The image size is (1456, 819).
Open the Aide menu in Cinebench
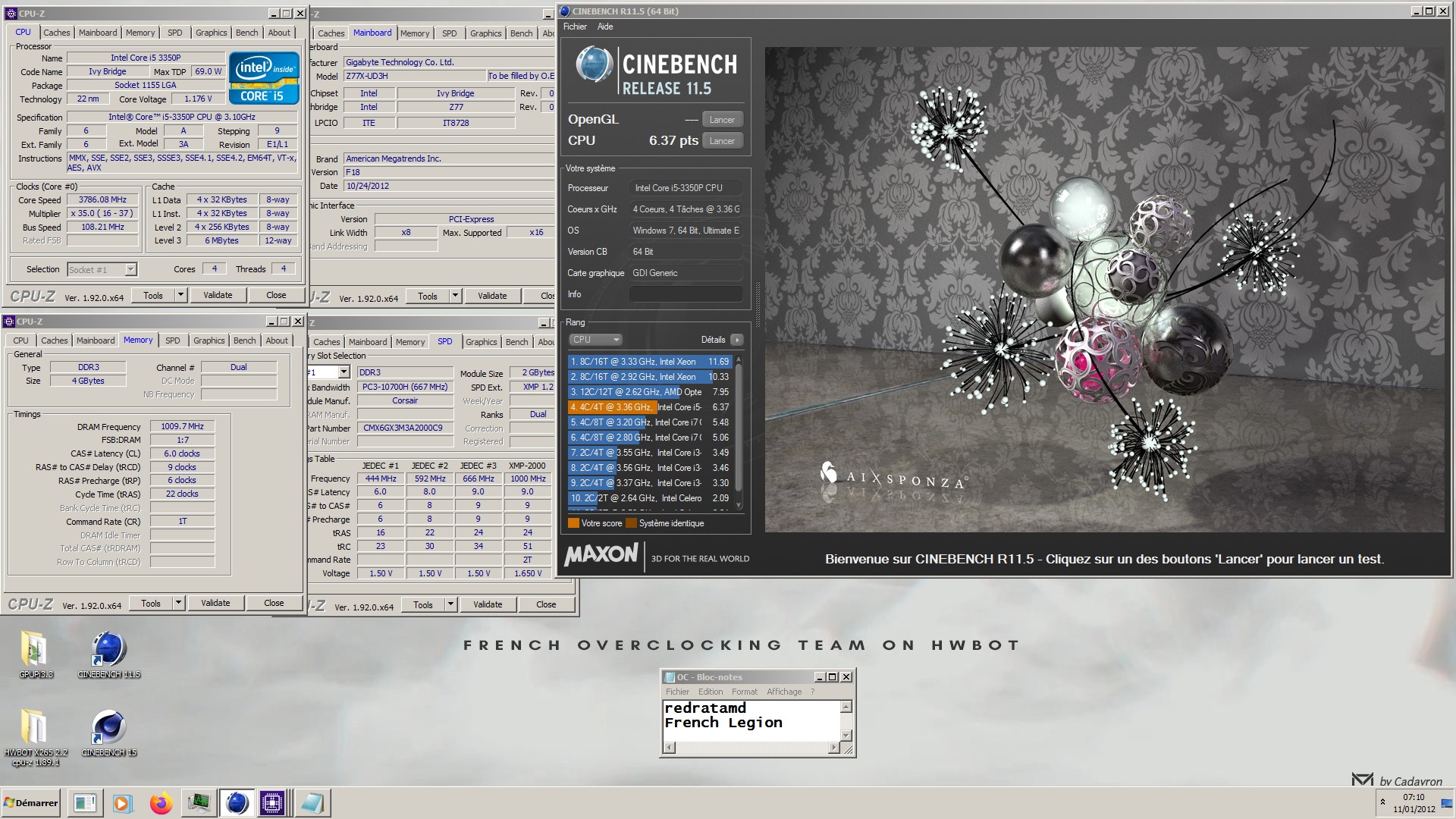605,27
